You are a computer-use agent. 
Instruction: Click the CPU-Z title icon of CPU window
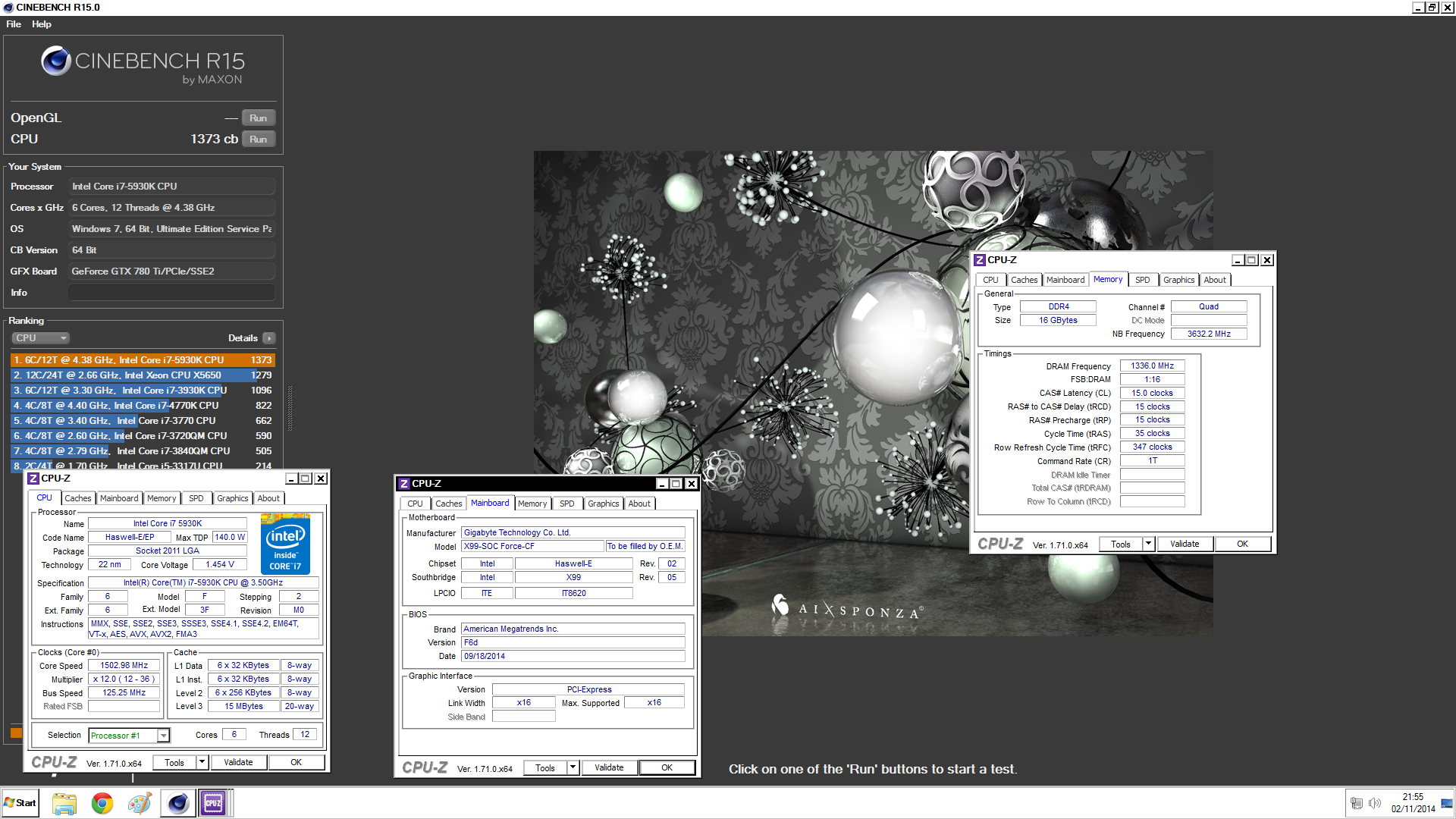point(33,479)
